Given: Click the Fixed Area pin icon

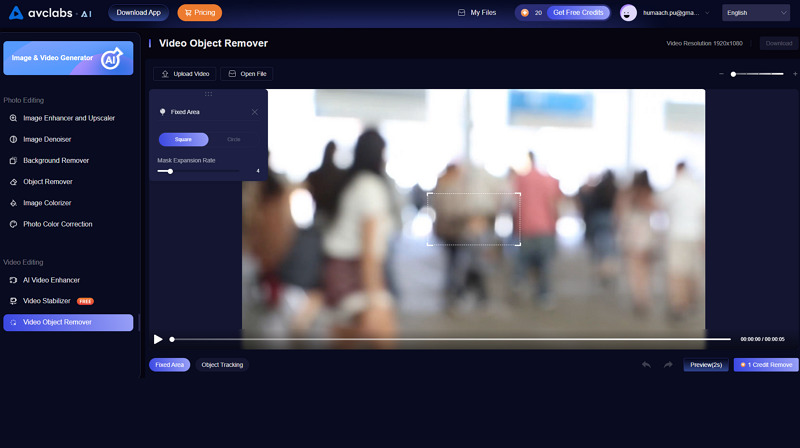Looking at the screenshot, I should pyautogui.click(x=163, y=112).
